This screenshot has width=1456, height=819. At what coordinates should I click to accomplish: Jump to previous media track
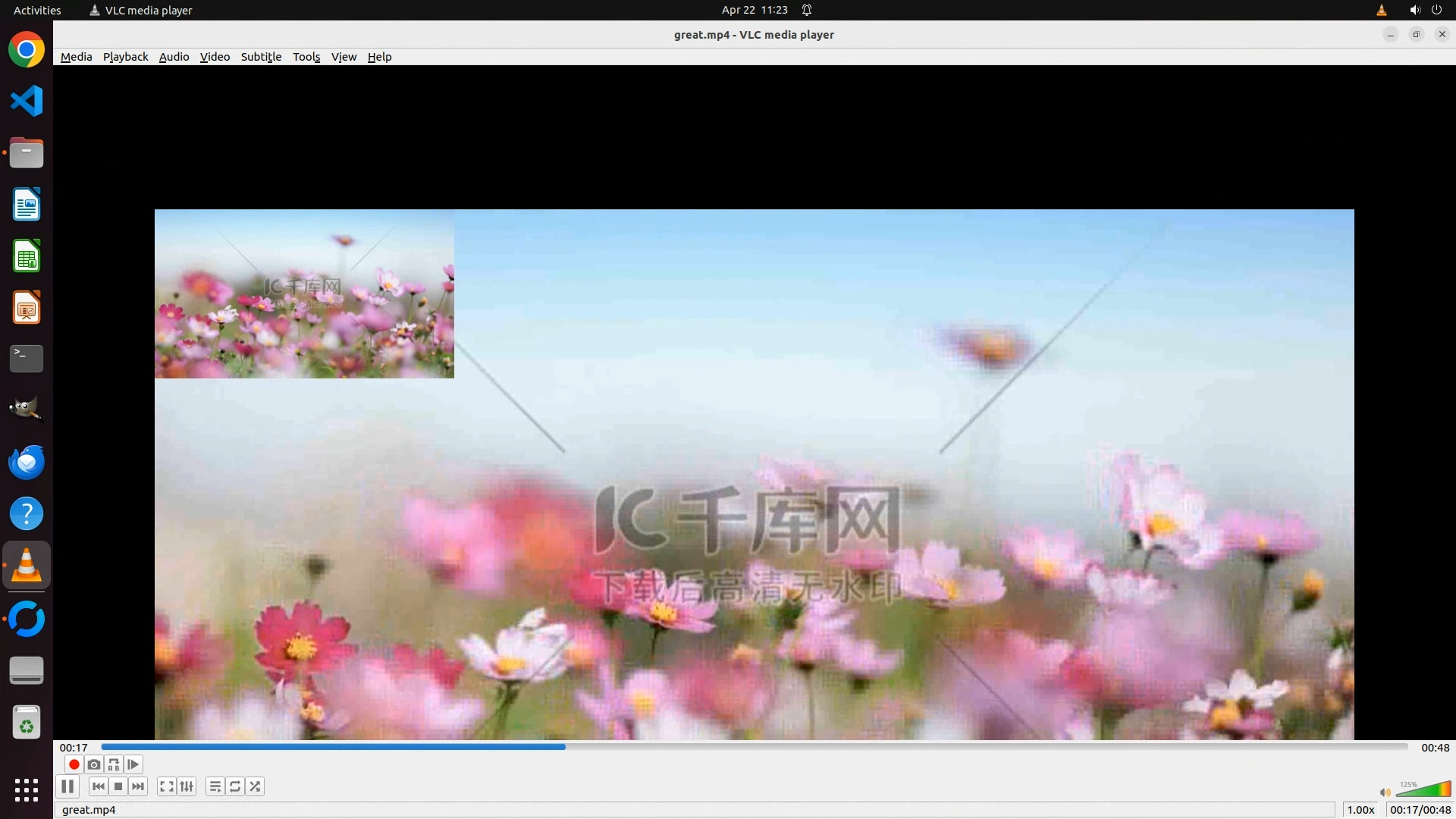[x=98, y=786]
